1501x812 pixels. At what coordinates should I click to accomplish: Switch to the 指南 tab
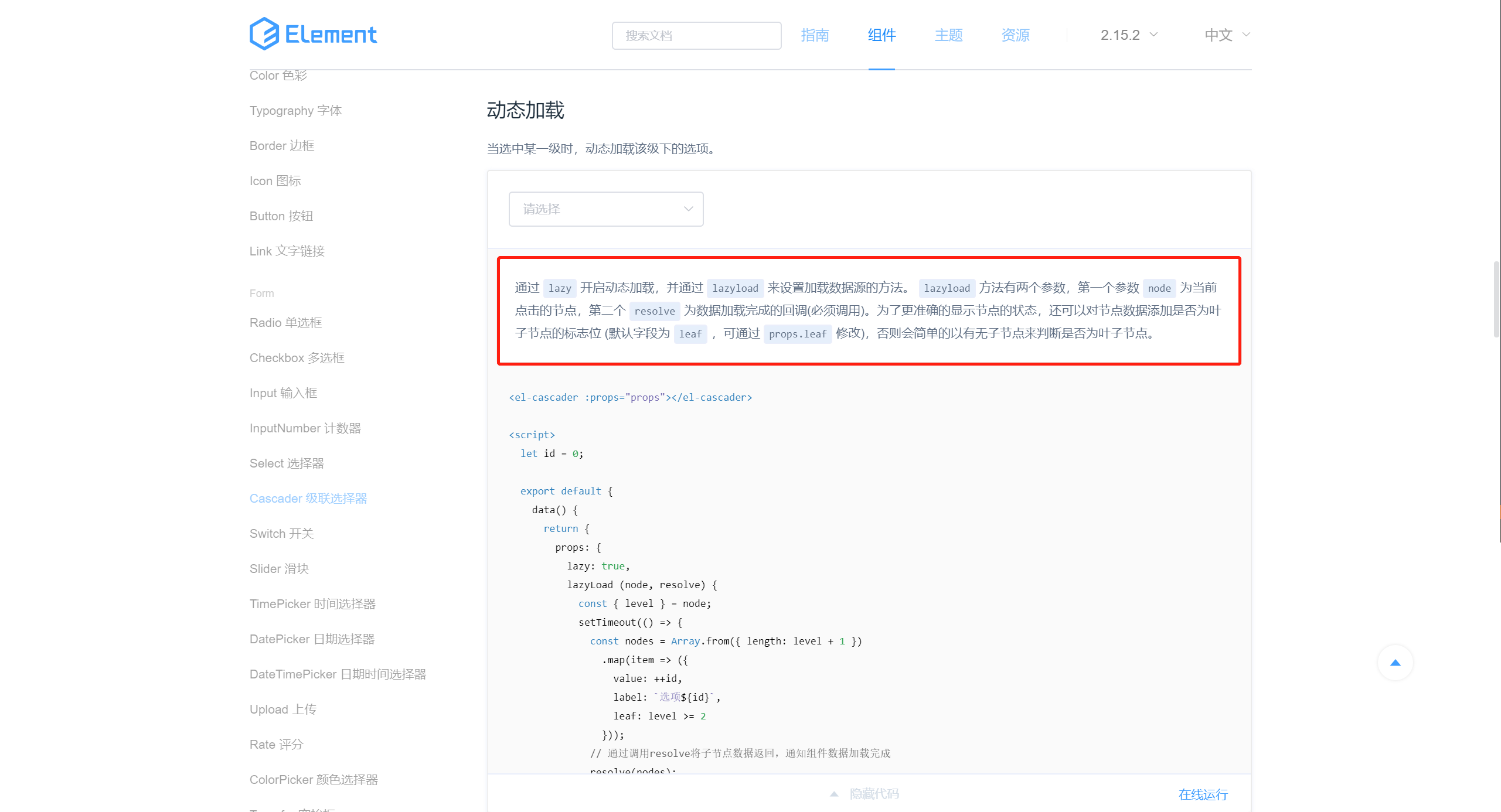click(x=815, y=35)
